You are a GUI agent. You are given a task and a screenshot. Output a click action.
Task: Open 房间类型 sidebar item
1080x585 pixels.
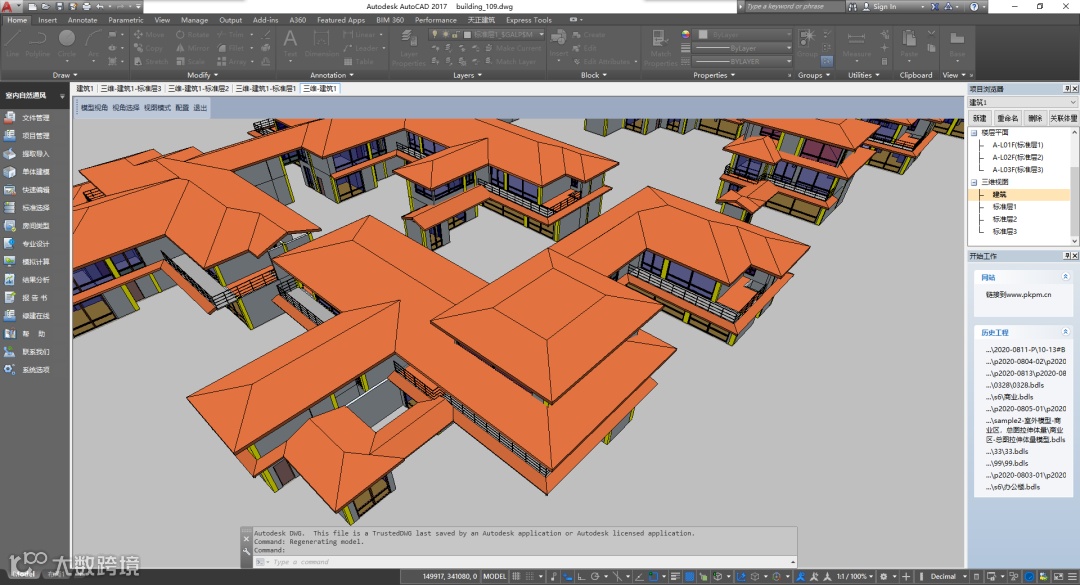(x=28, y=225)
